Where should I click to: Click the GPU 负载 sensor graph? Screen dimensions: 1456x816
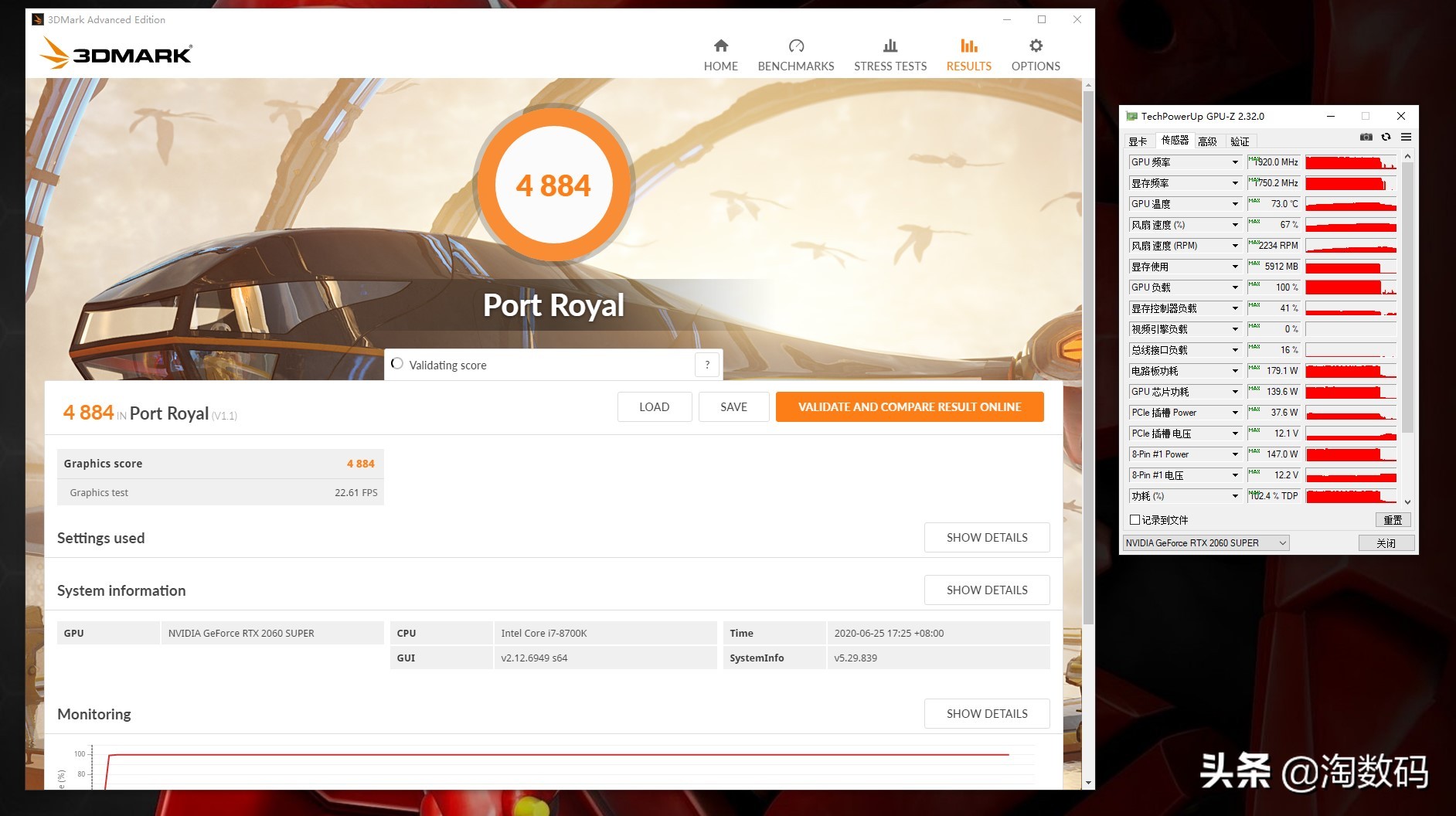tap(1351, 287)
